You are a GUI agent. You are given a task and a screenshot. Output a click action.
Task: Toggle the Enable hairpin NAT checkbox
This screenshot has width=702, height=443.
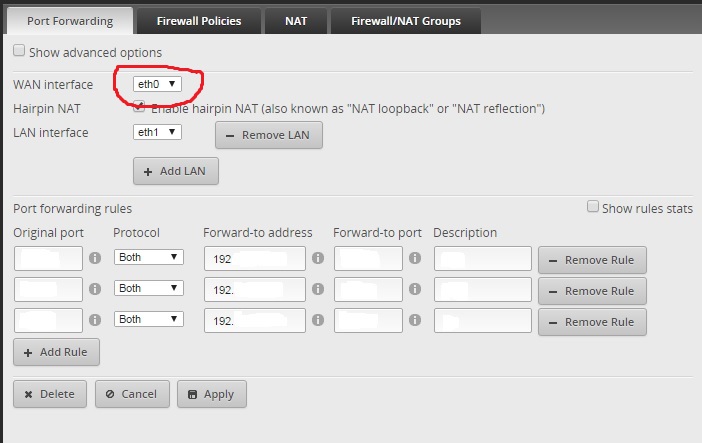[x=139, y=106]
